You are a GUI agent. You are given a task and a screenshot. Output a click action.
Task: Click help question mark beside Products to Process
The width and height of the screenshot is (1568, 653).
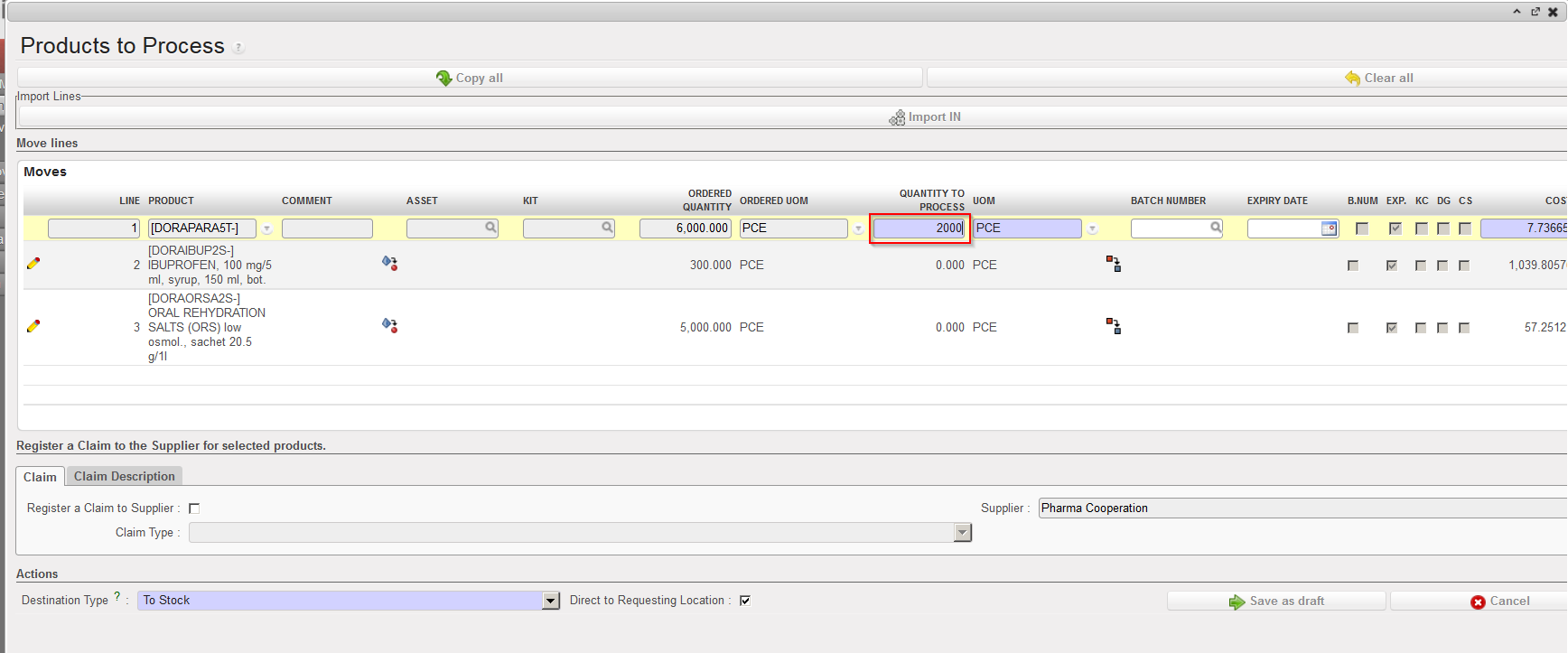(x=238, y=48)
